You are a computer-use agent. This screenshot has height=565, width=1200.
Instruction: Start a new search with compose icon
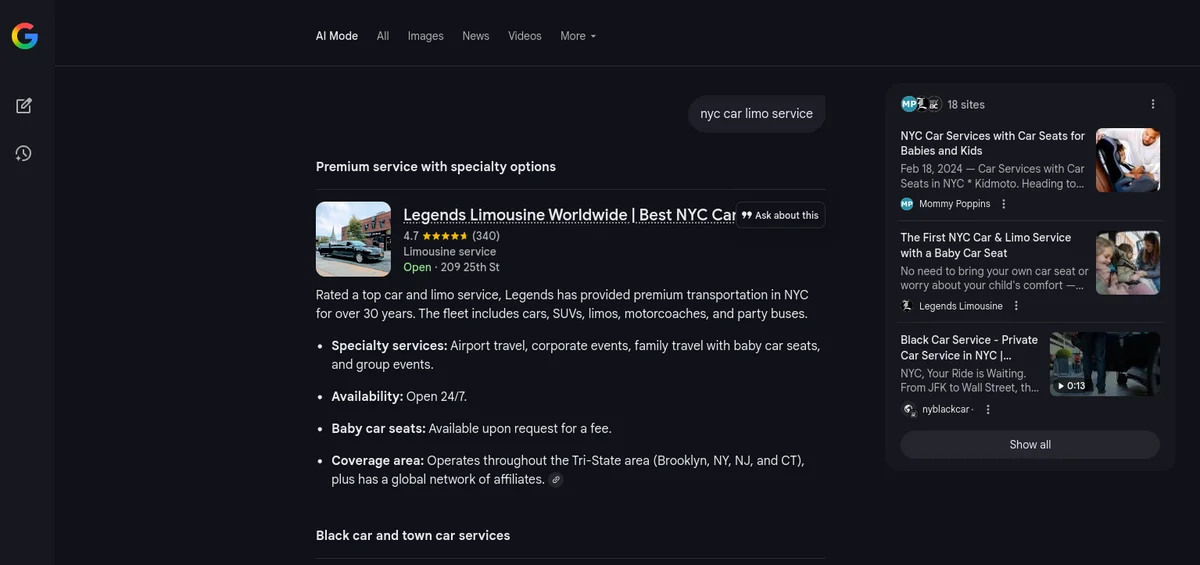click(24, 105)
